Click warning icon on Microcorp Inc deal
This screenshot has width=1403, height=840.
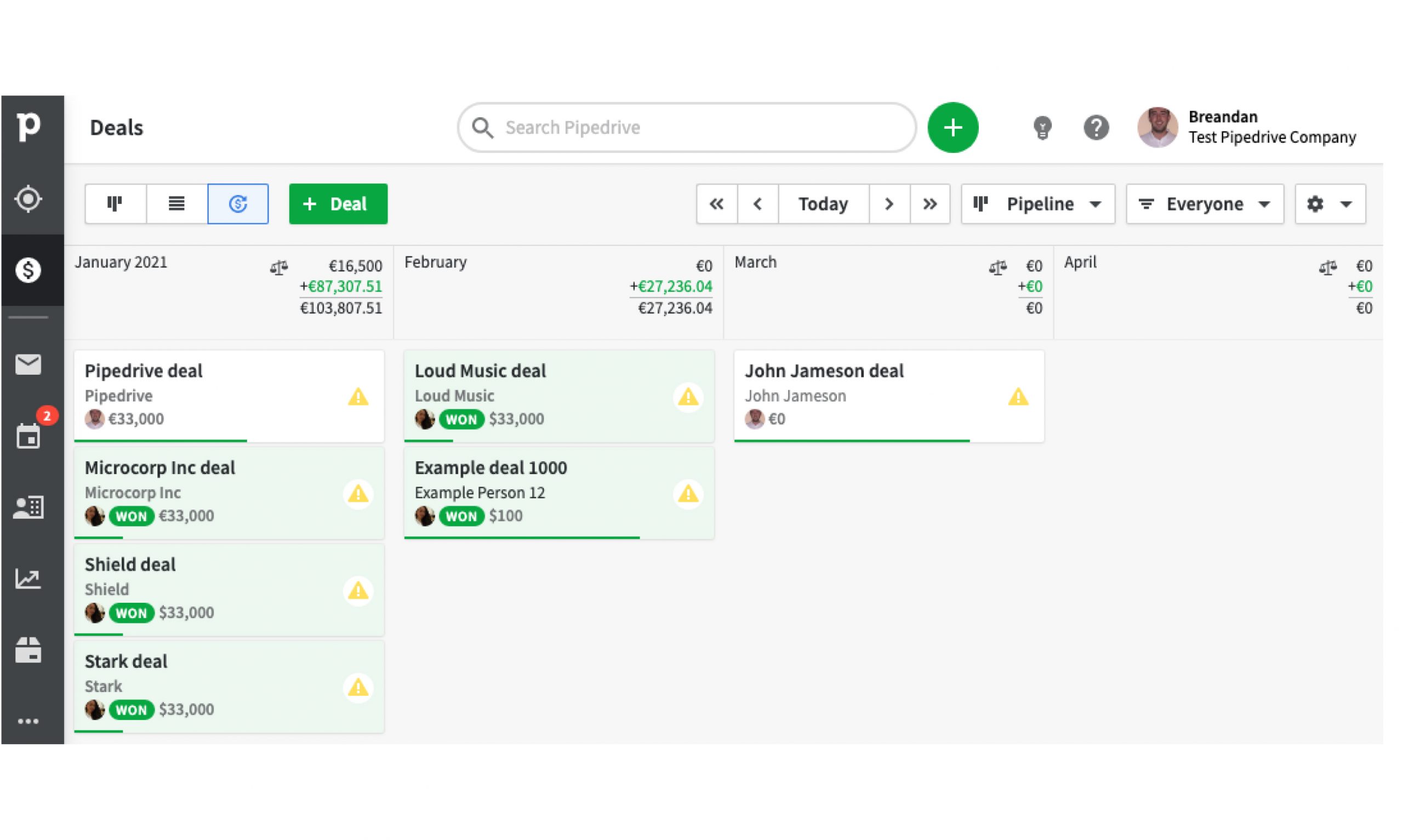(x=358, y=494)
